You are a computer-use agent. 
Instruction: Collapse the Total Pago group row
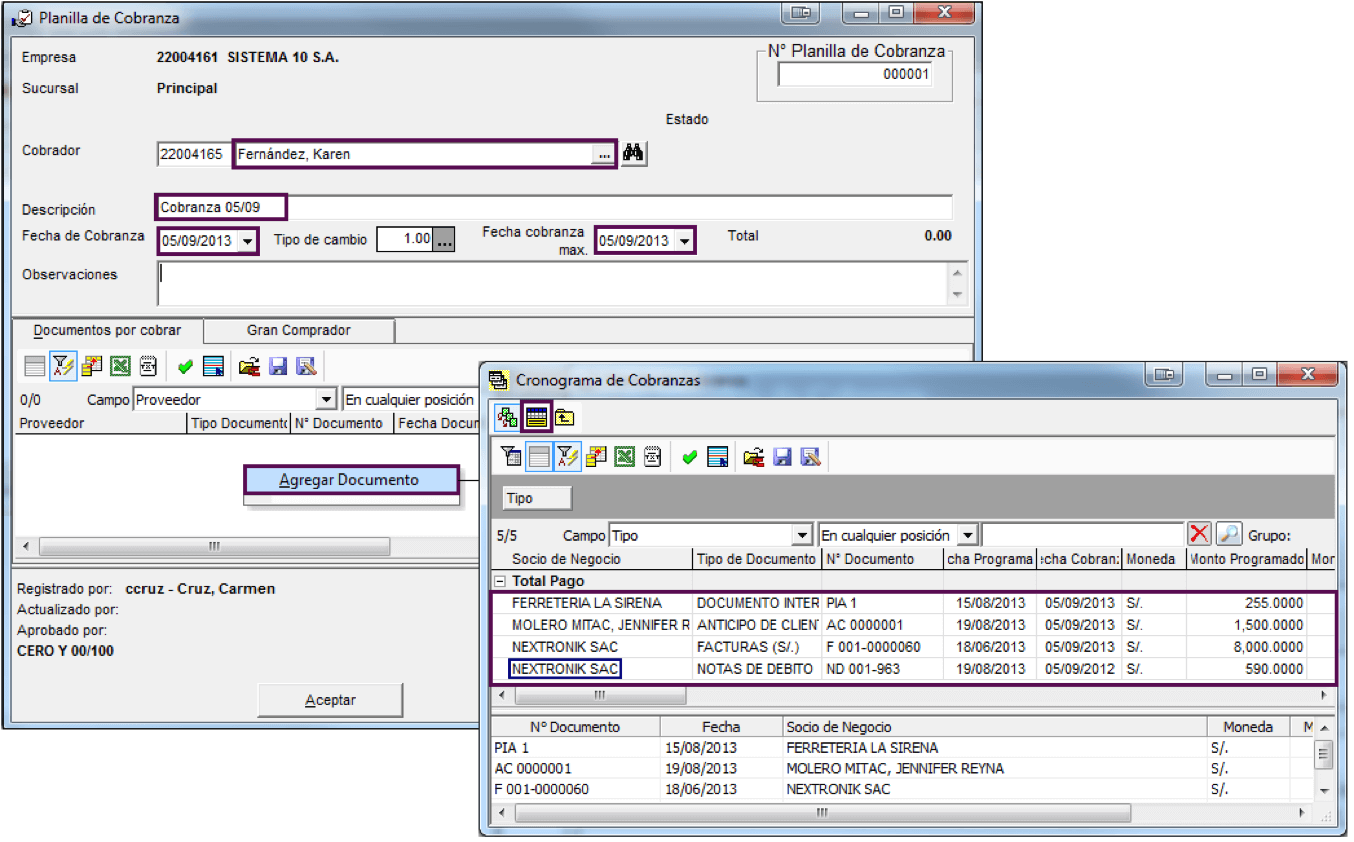pos(500,581)
